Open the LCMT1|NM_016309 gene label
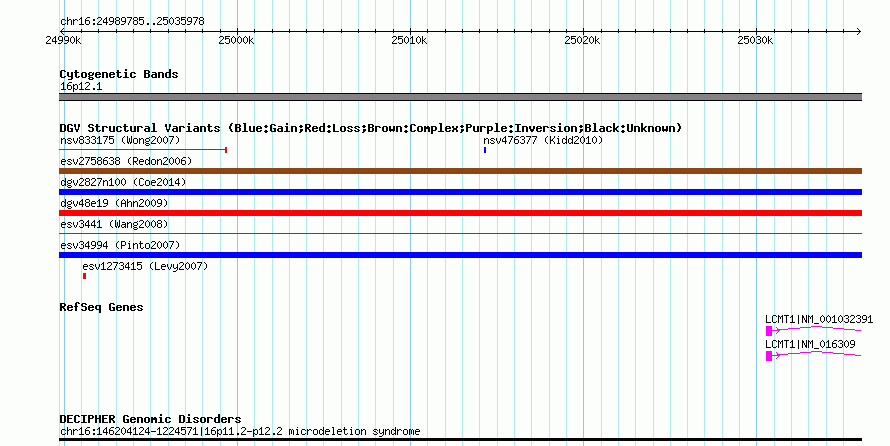 click(810, 344)
